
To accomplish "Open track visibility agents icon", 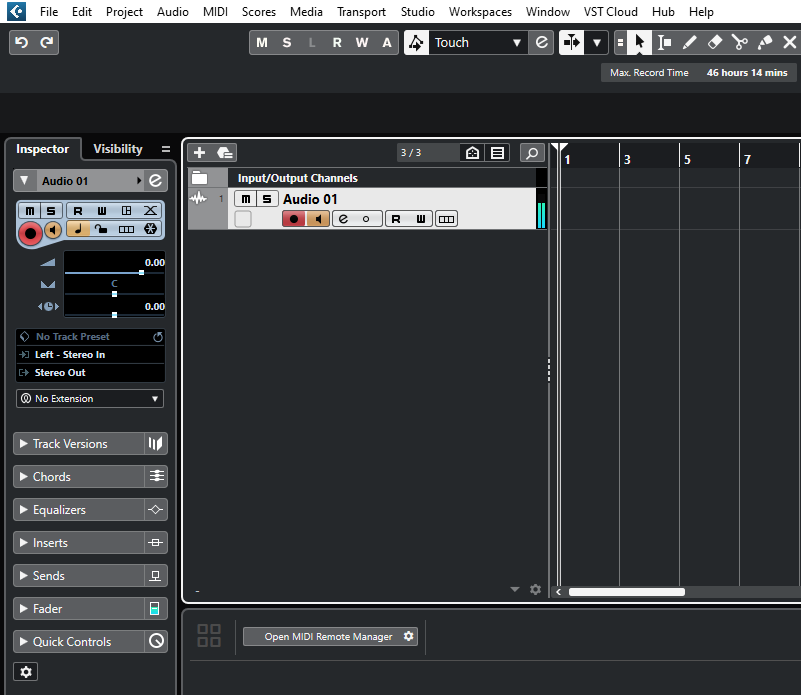I will coord(473,152).
